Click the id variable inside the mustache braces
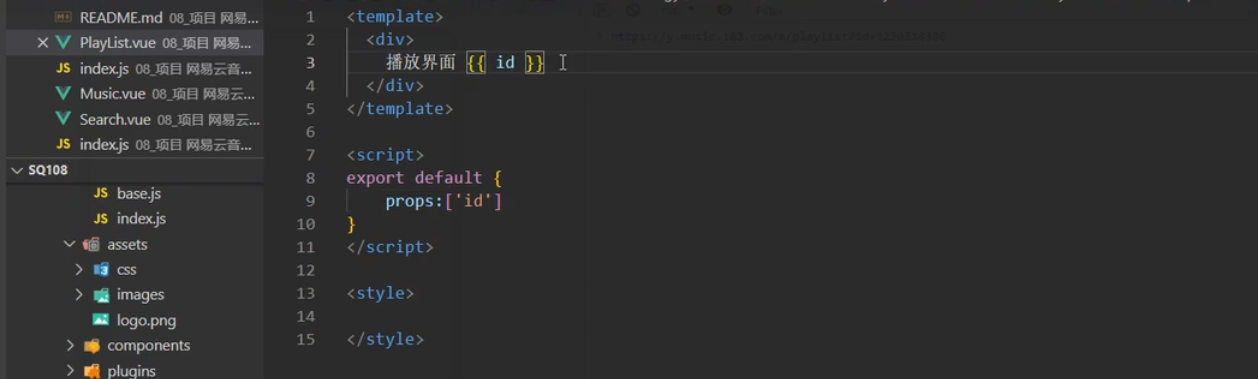The width and height of the screenshot is (1258, 379). (x=505, y=63)
